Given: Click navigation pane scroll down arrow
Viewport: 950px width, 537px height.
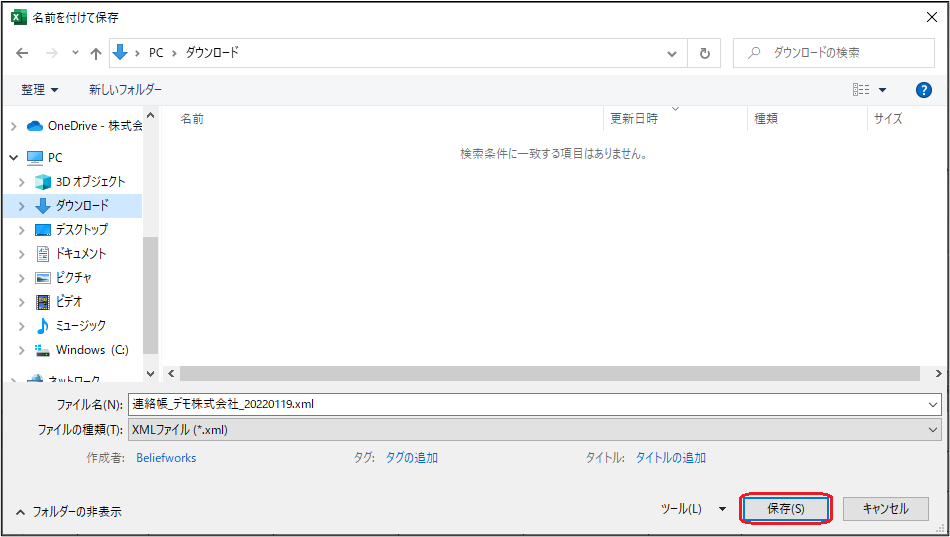Looking at the screenshot, I should pyautogui.click(x=151, y=374).
